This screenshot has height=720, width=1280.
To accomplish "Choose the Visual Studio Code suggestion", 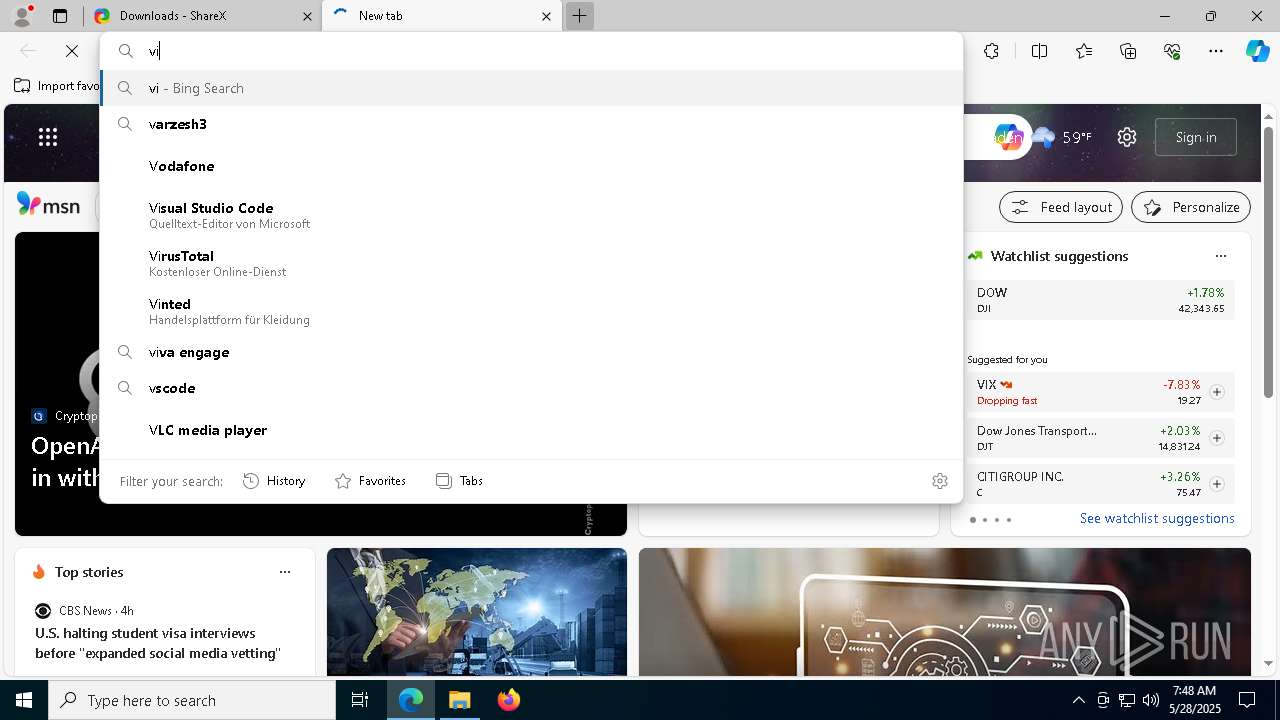I will (x=532, y=215).
